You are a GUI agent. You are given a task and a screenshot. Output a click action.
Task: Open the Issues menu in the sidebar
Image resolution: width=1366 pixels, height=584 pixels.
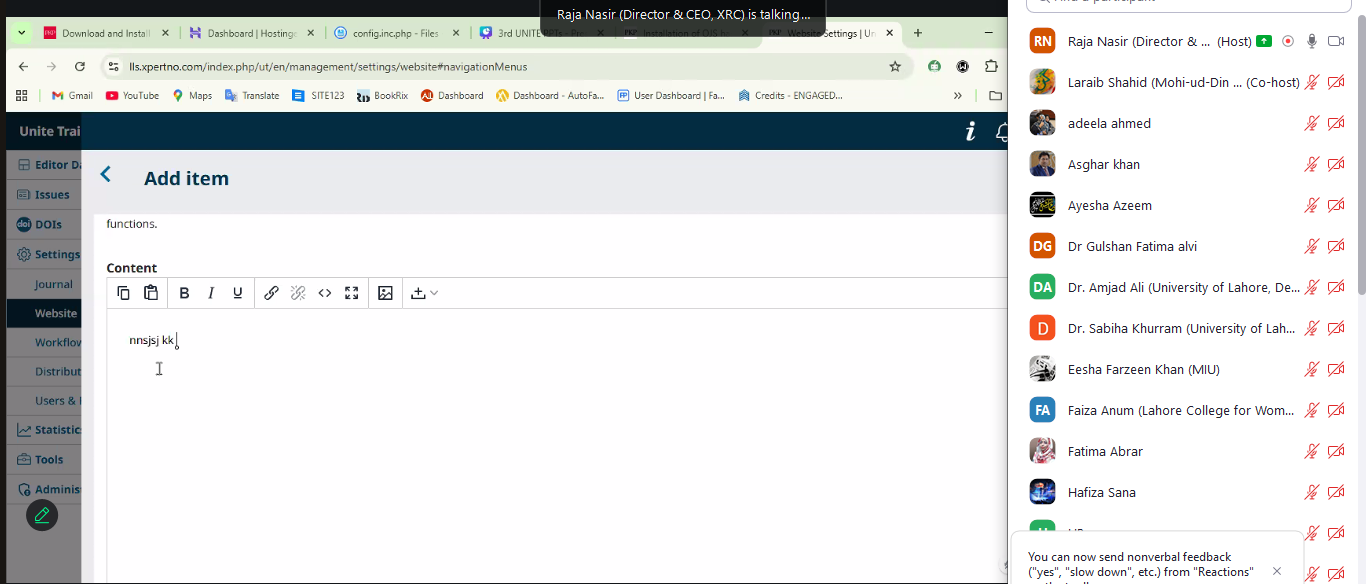point(52,195)
